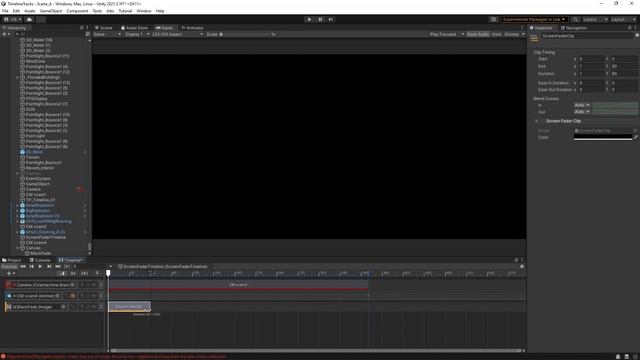Switch to the Animator tab

pyautogui.click(x=192, y=28)
